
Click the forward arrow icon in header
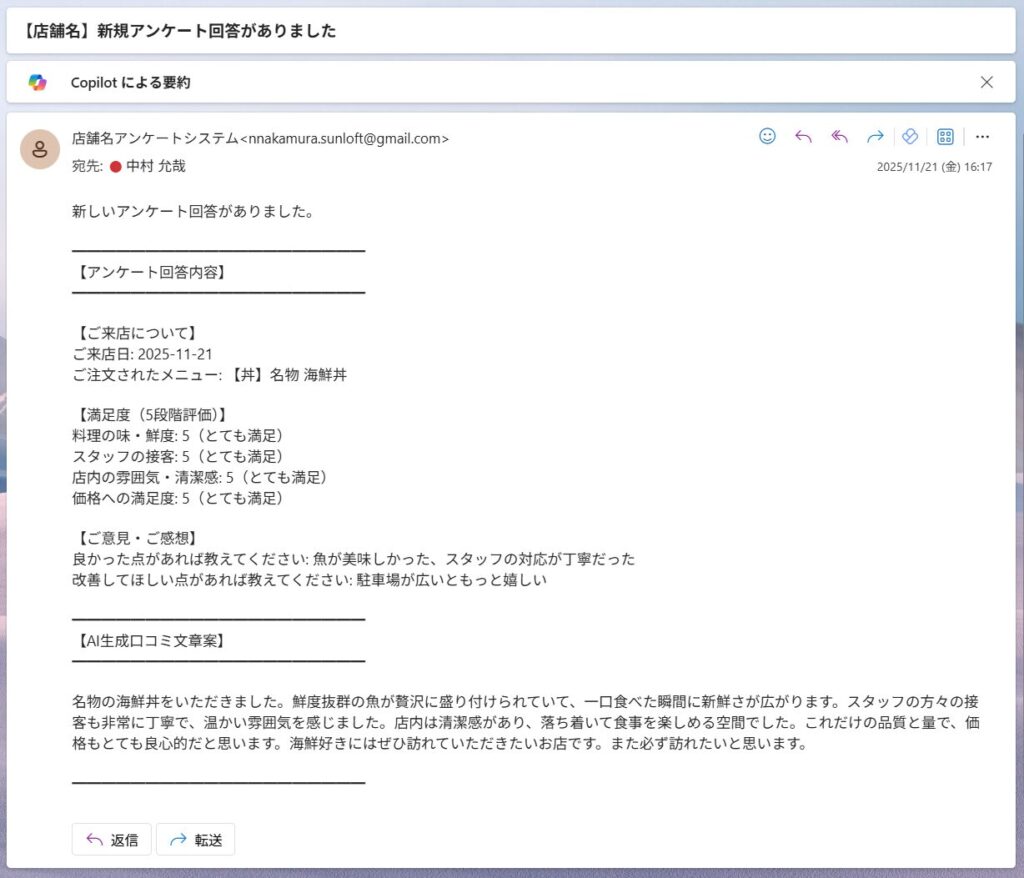[x=875, y=137]
